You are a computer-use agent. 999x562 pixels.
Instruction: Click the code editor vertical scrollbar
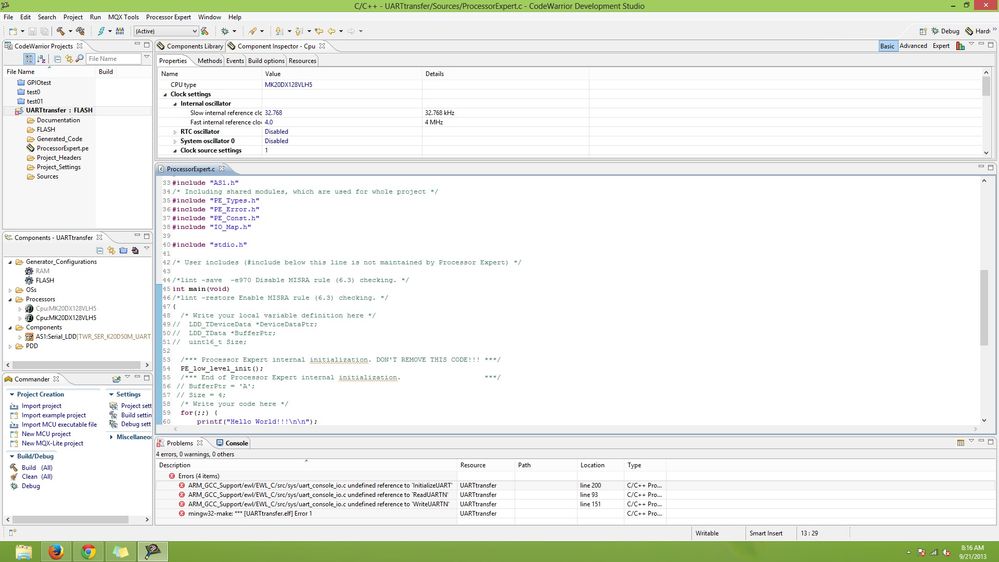click(x=984, y=307)
